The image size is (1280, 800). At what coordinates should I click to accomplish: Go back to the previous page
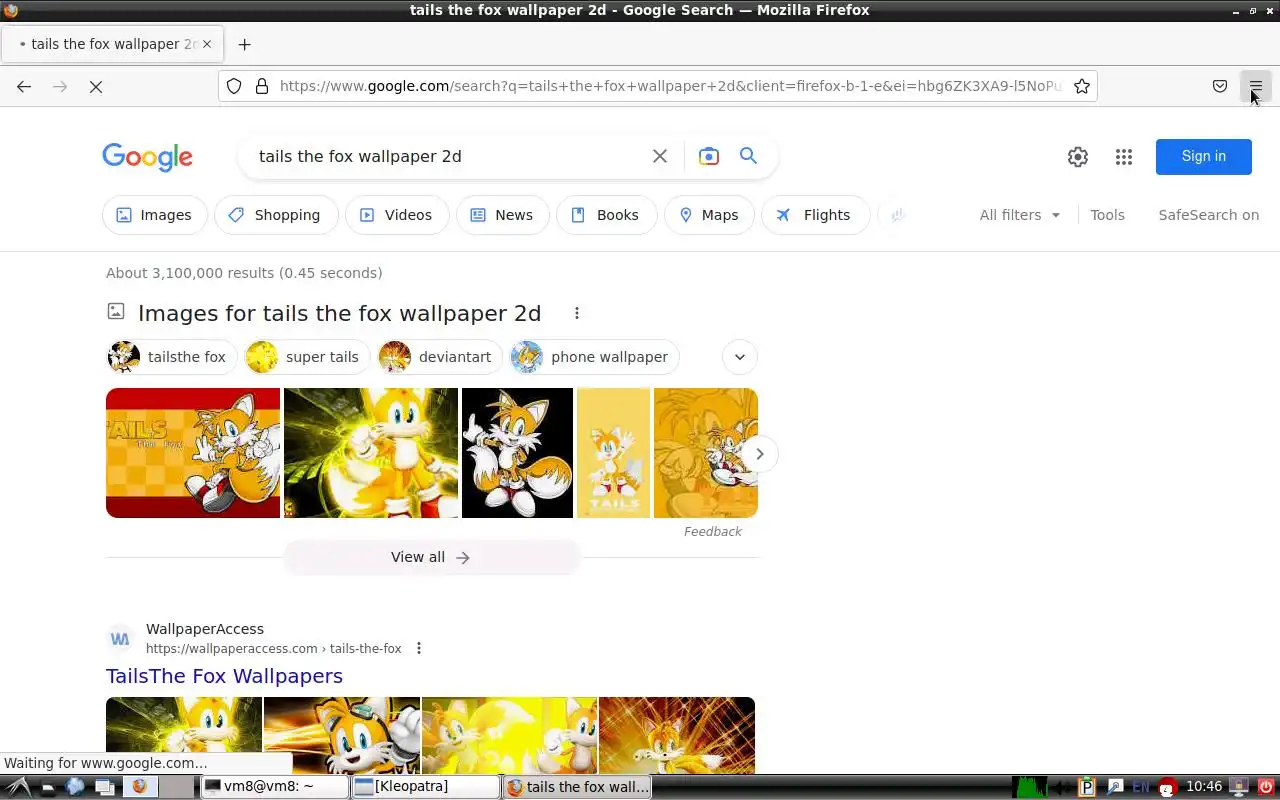click(x=24, y=86)
